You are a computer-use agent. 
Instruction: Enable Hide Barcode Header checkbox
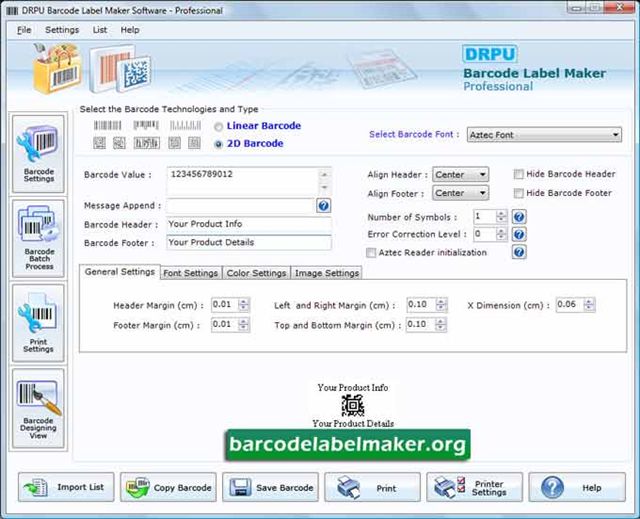[518, 174]
